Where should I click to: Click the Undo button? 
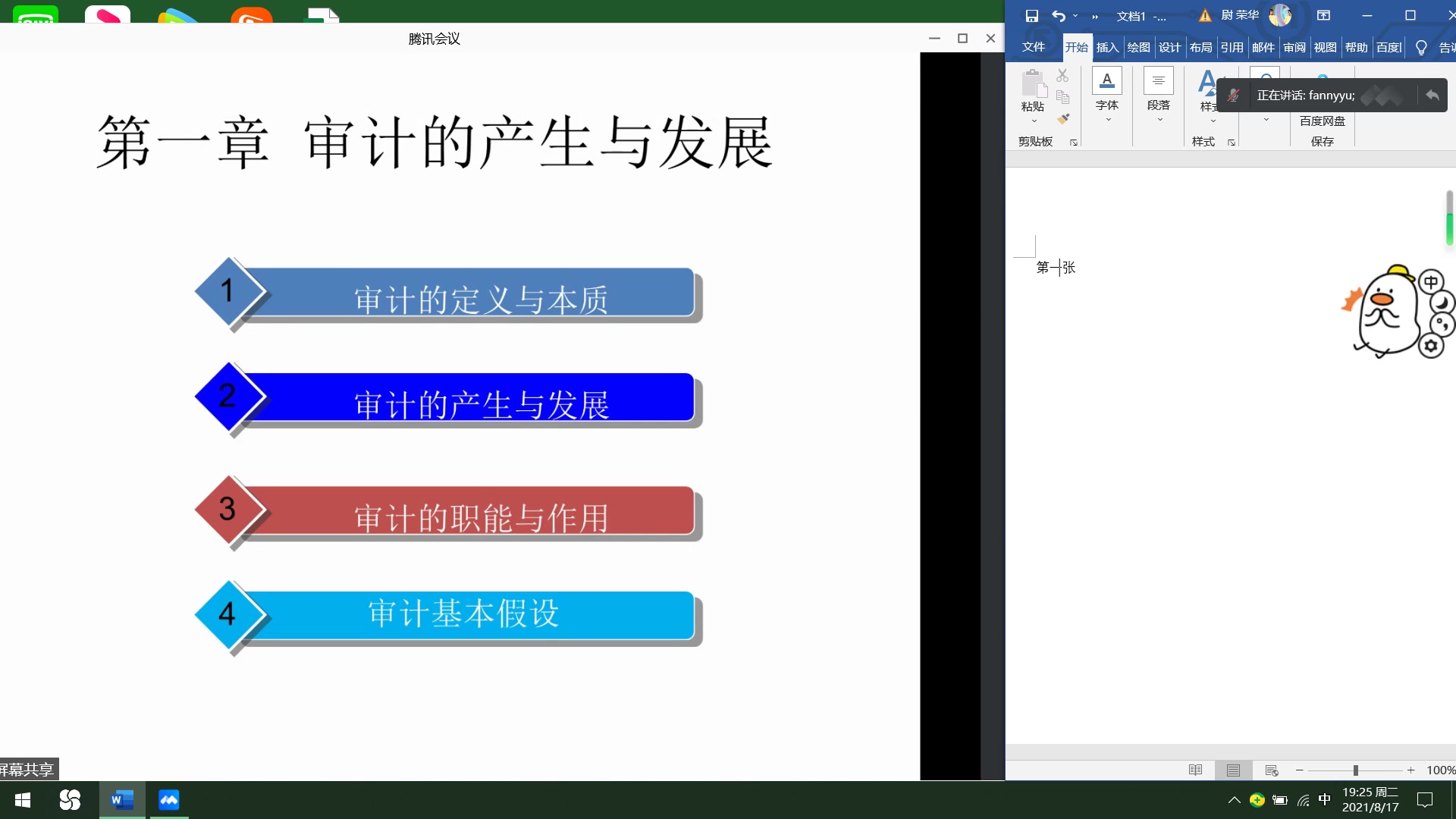(x=1058, y=15)
